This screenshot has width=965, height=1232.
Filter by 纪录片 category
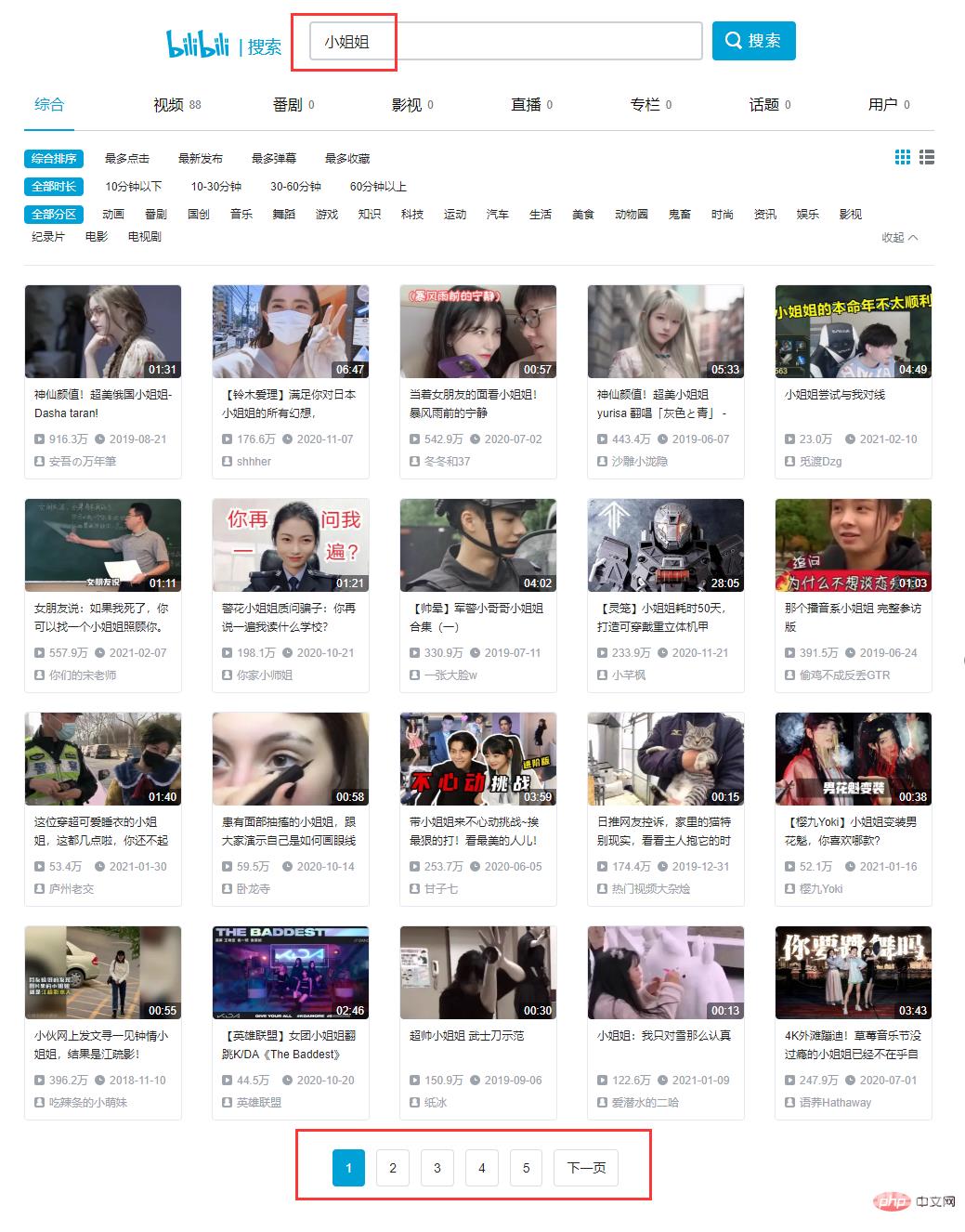tap(48, 237)
